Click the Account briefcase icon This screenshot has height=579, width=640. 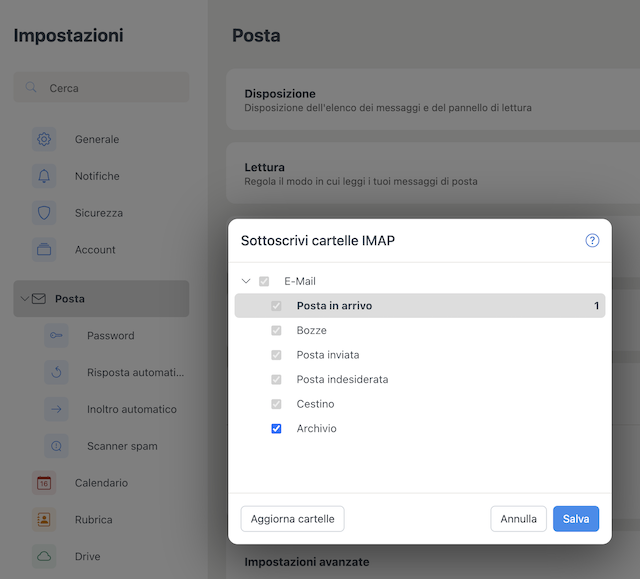tap(44, 249)
